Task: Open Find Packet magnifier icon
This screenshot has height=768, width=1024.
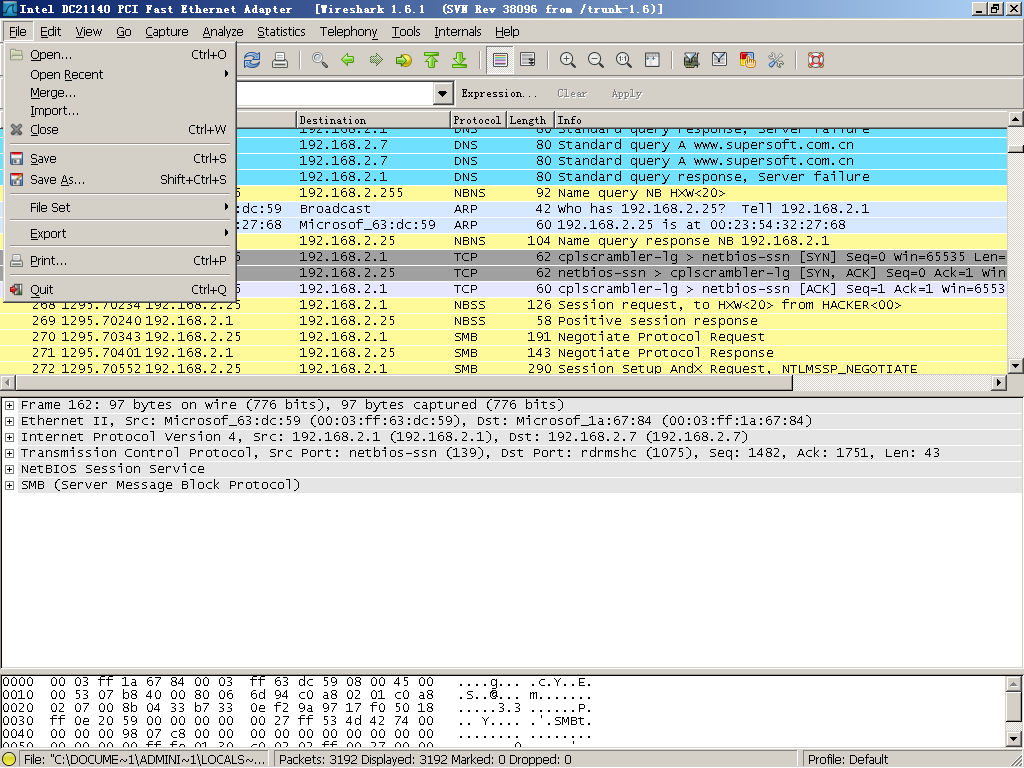Action: point(319,60)
